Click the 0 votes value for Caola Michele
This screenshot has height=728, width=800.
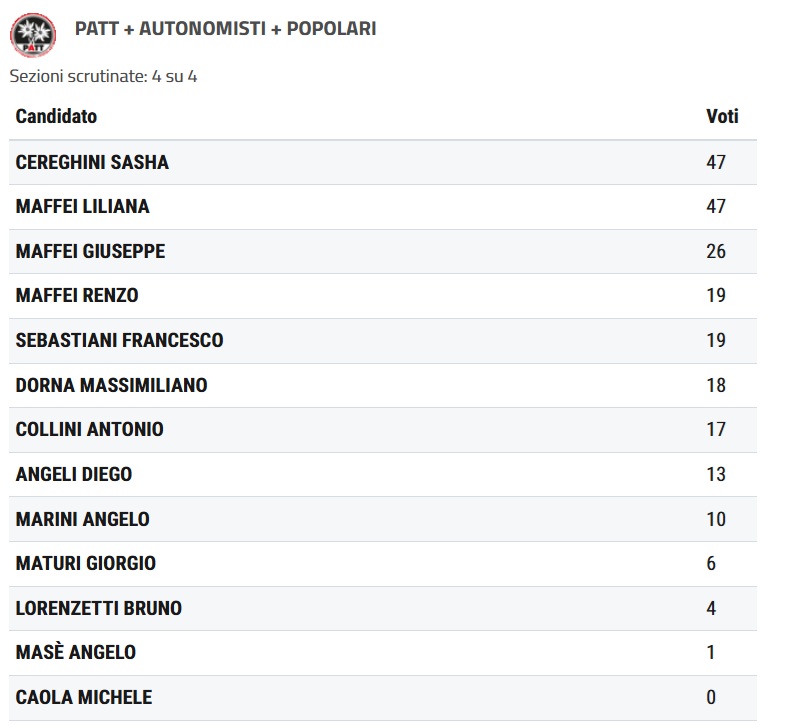pos(711,697)
